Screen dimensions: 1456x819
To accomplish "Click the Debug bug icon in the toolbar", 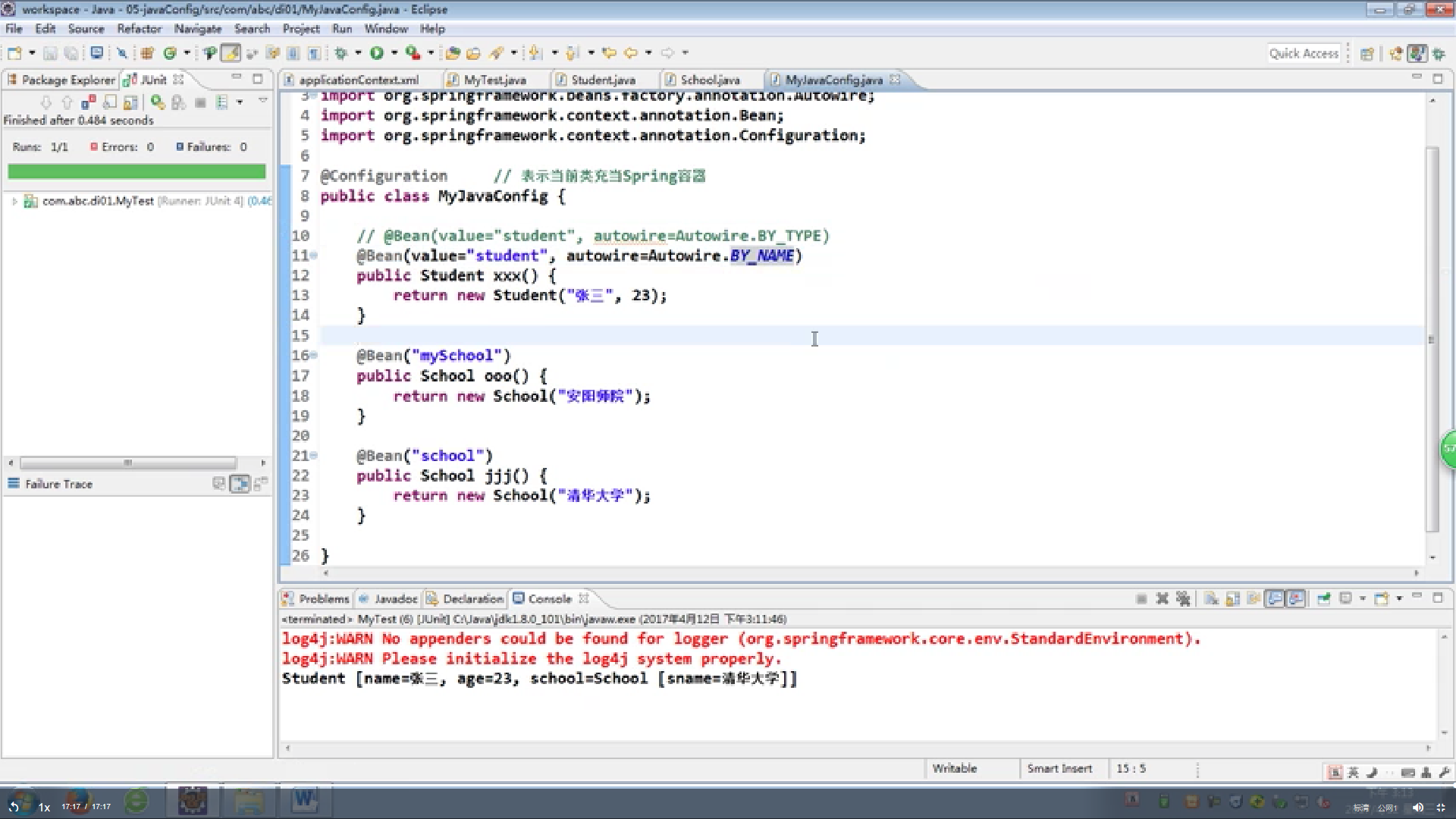I will coord(341,53).
